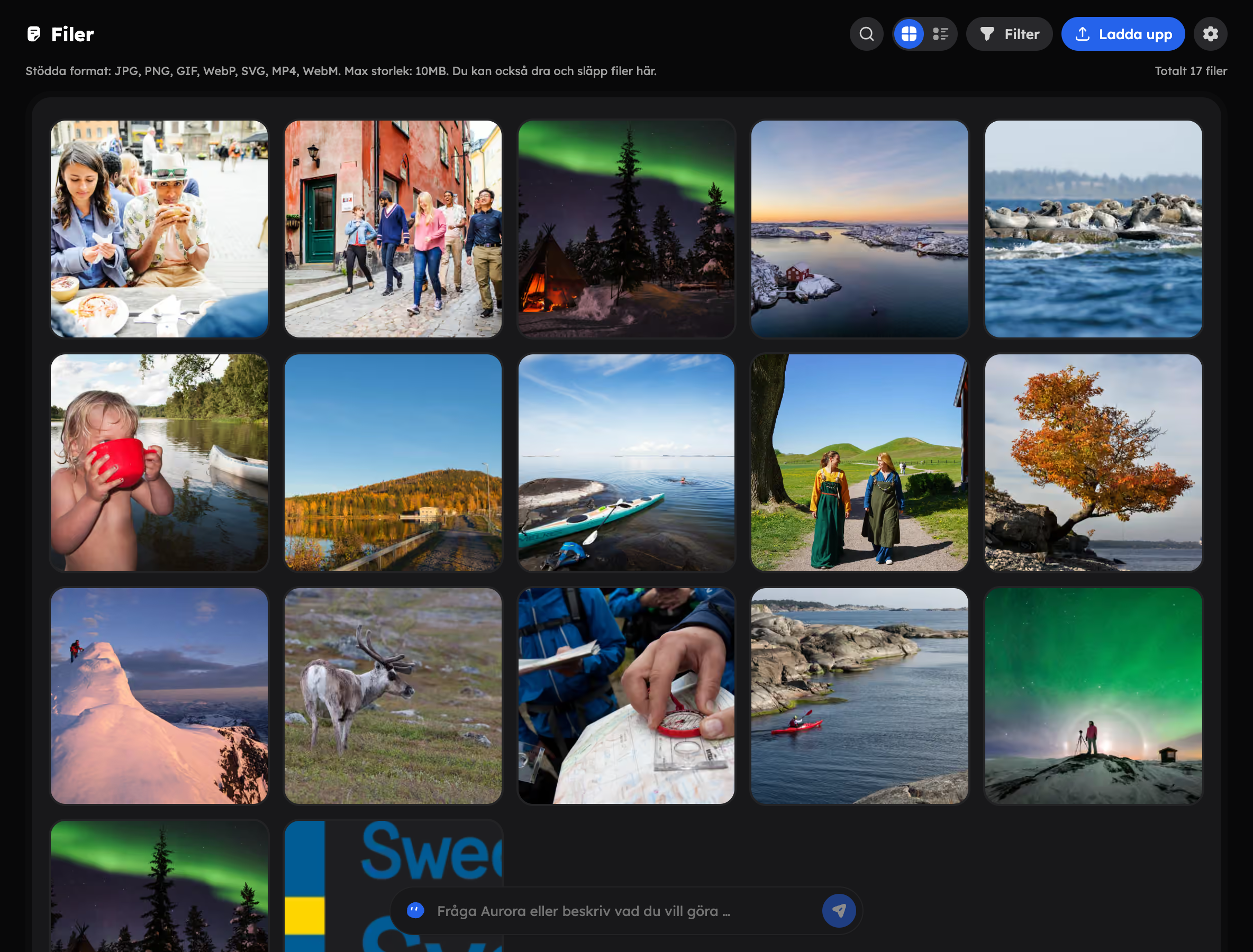Open snowy mountain climber photo

click(x=159, y=696)
